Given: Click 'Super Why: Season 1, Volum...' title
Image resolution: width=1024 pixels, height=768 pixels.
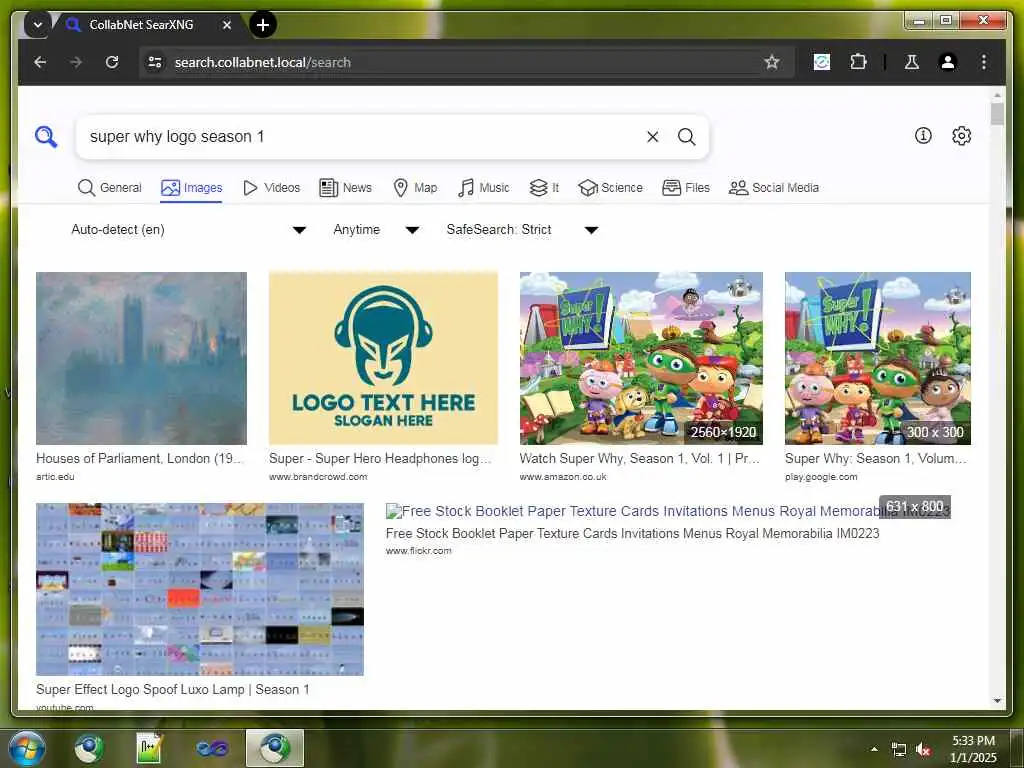Looking at the screenshot, I should [876, 459].
